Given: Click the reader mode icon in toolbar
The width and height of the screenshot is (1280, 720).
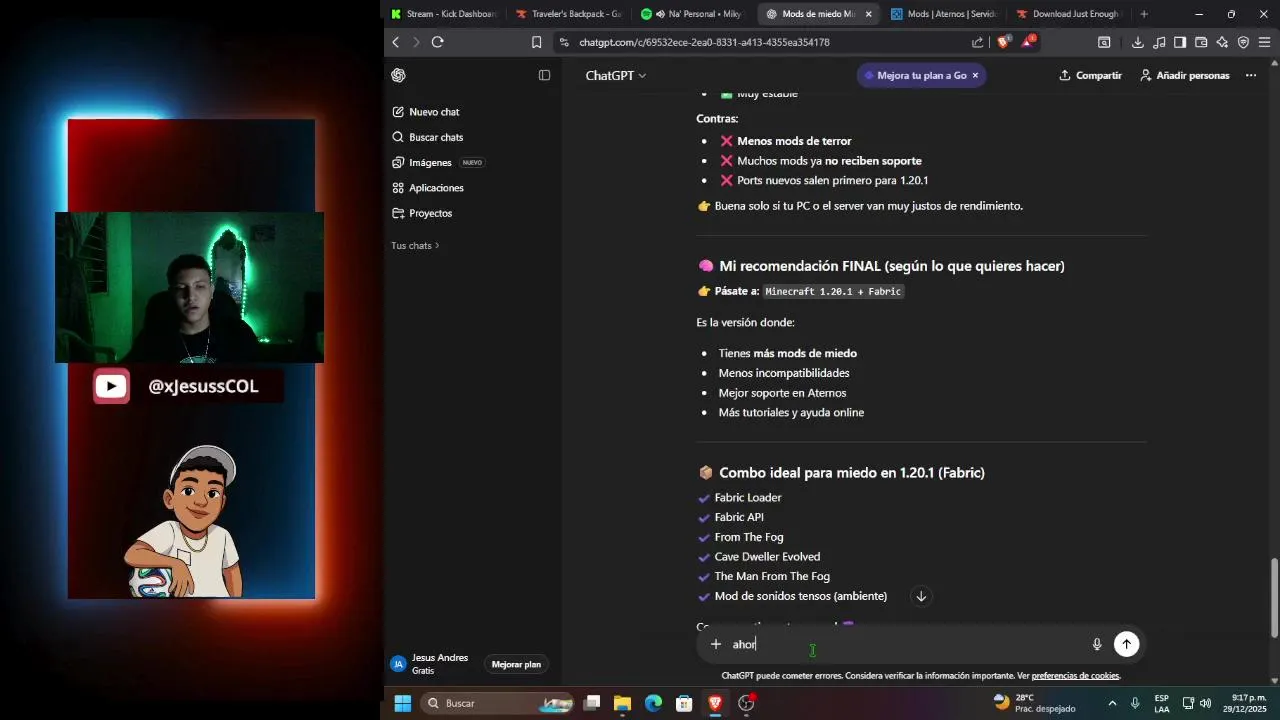Looking at the screenshot, I should pyautogui.click(x=1104, y=42).
